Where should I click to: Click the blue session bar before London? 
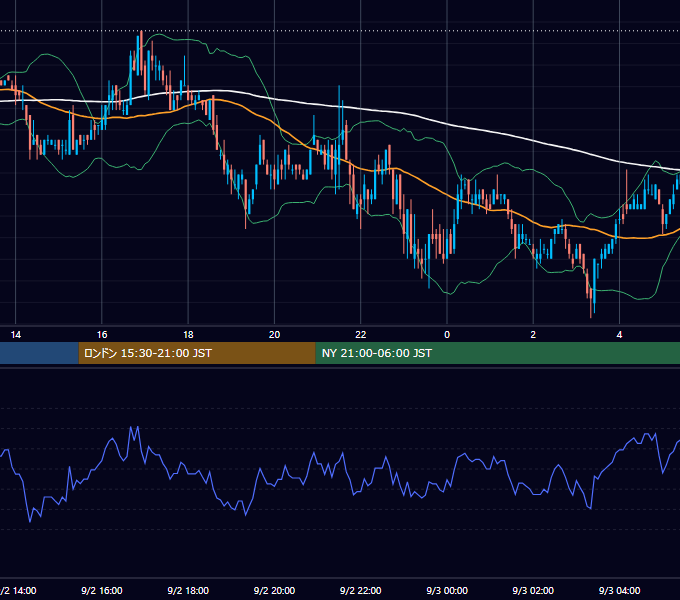pos(39,353)
